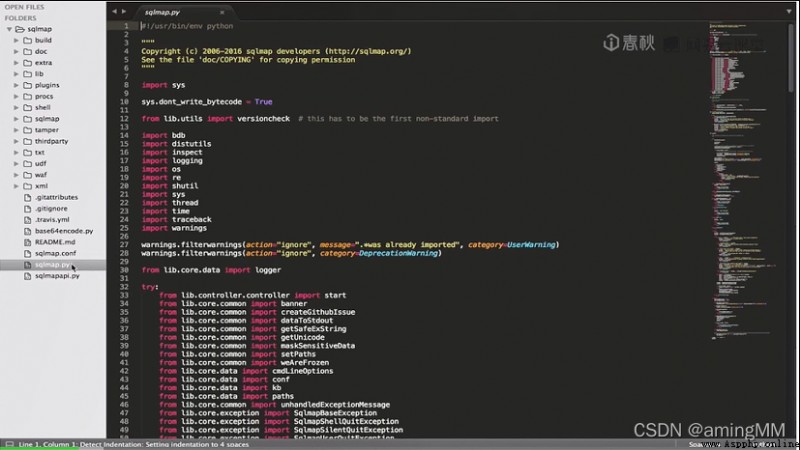Click the README.md file icon

tap(28, 242)
